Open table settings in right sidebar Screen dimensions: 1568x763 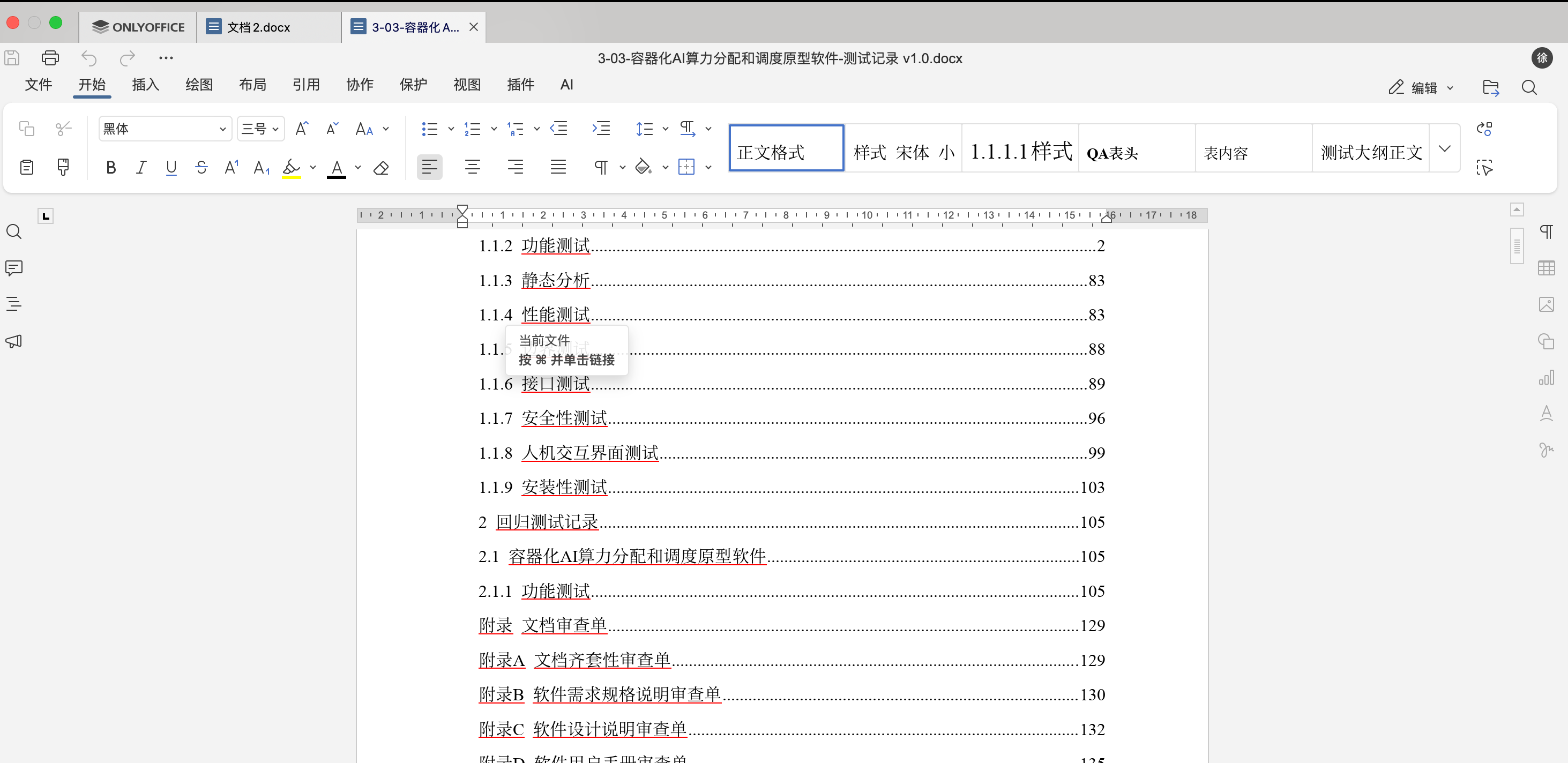1545,268
